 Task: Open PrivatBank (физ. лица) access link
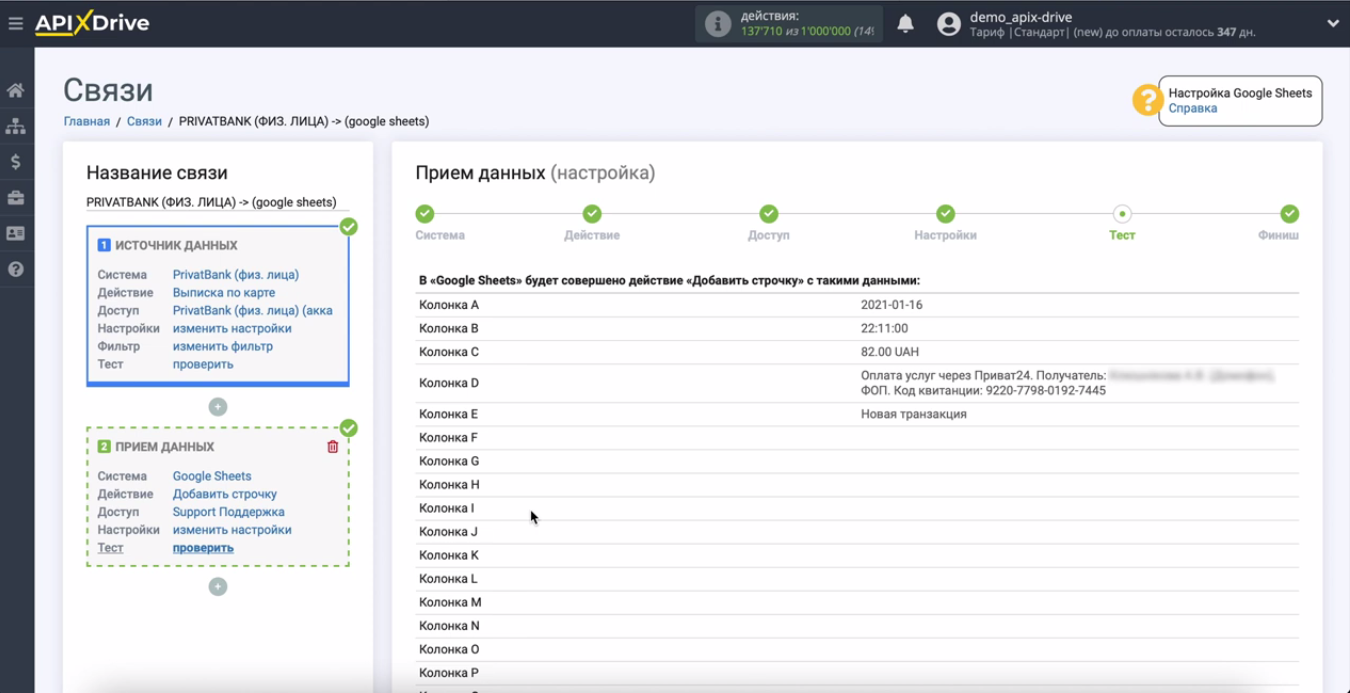coord(253,310)
